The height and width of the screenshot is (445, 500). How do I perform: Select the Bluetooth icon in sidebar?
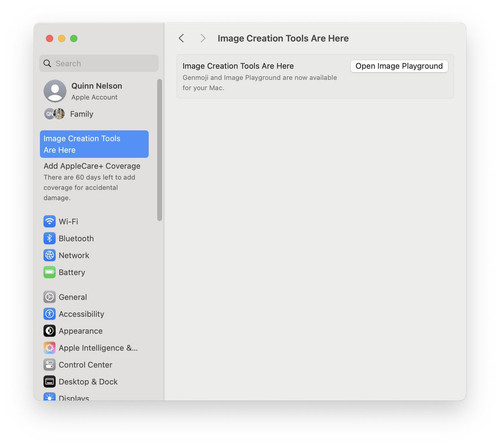pos(49,238)
